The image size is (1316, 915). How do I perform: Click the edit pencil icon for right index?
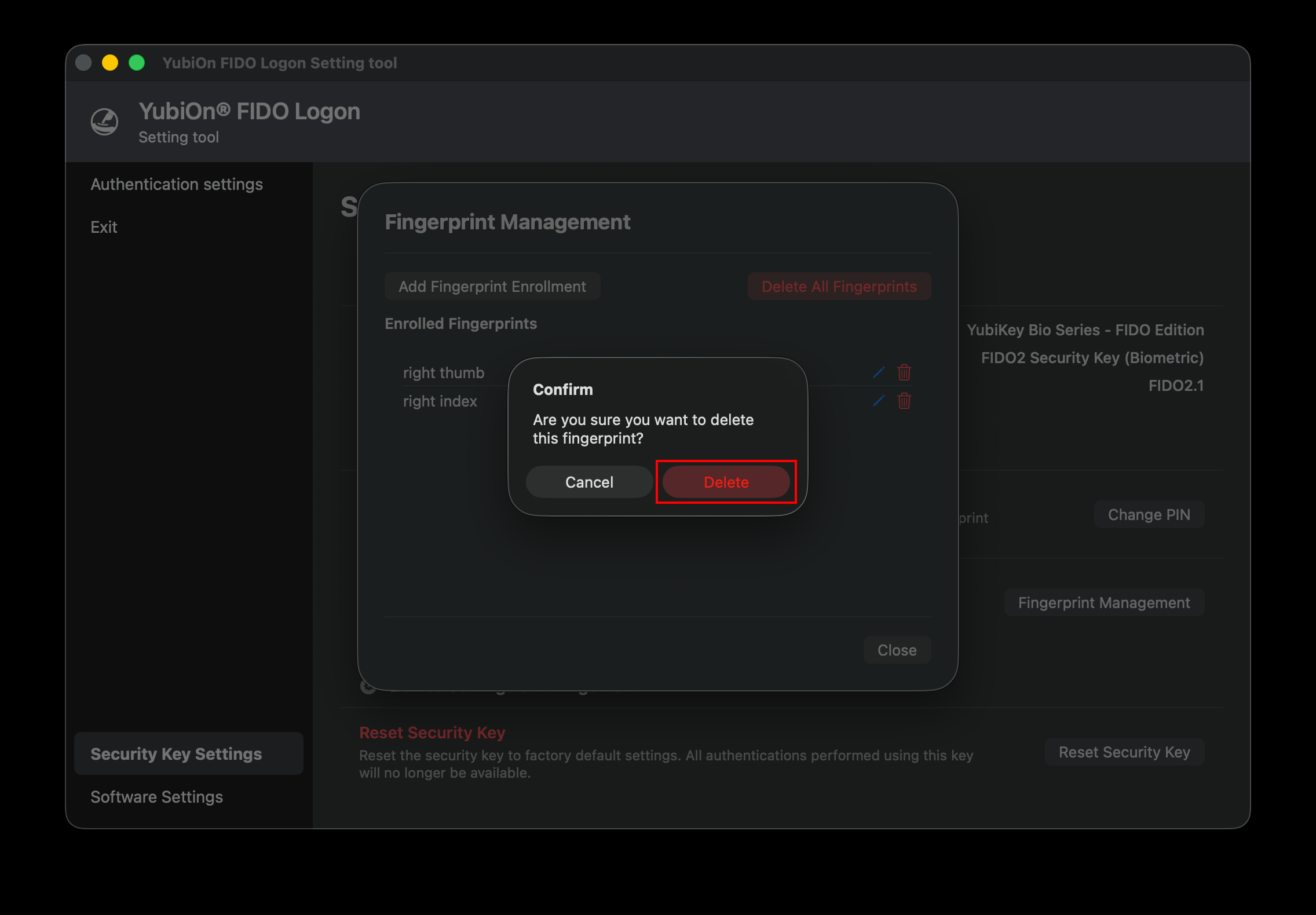point(878,401)
